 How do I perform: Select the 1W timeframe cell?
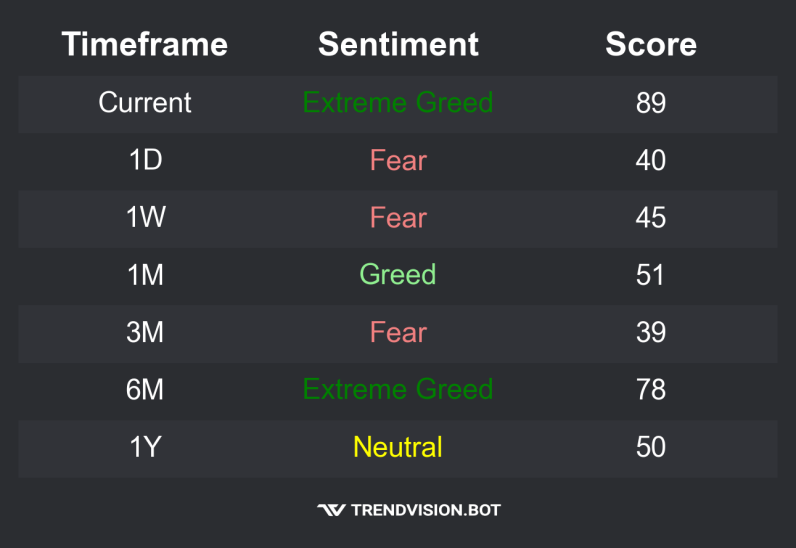click(145, 217)
